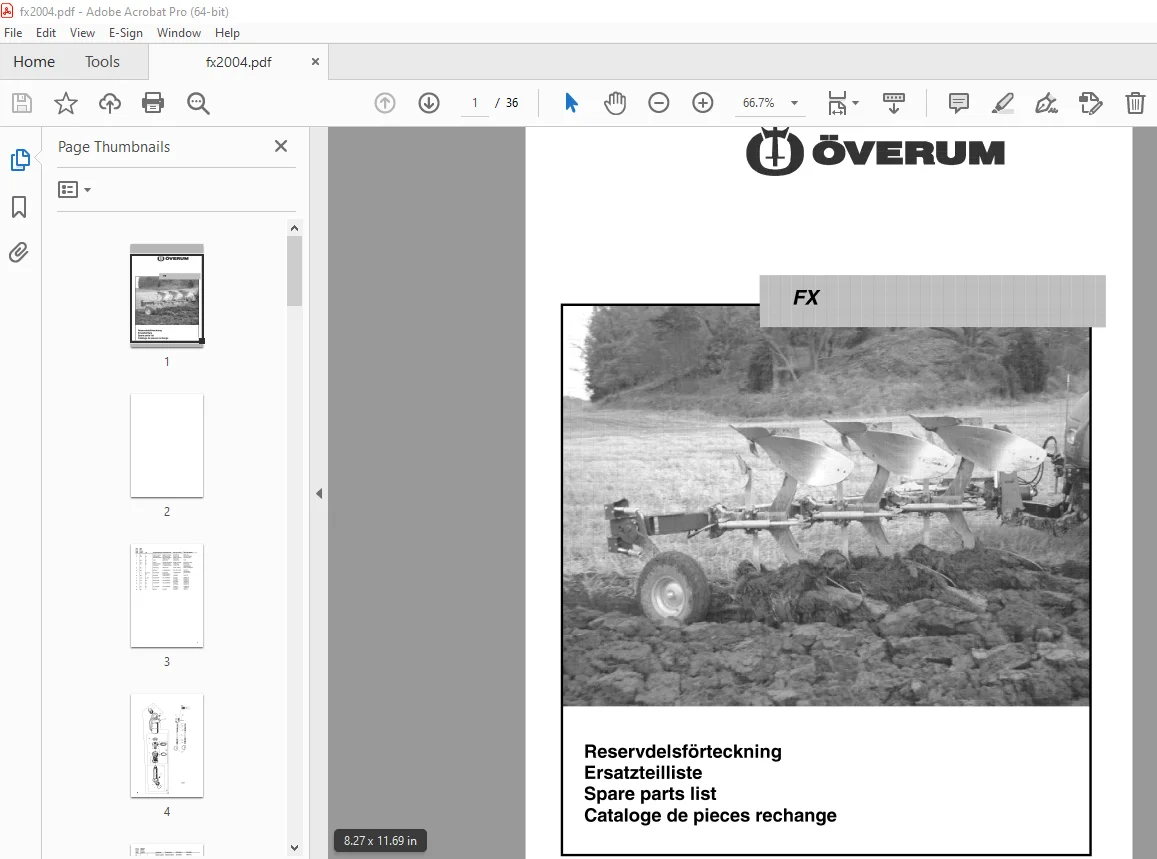Click the Delete trash icon

pos(1135,103)
